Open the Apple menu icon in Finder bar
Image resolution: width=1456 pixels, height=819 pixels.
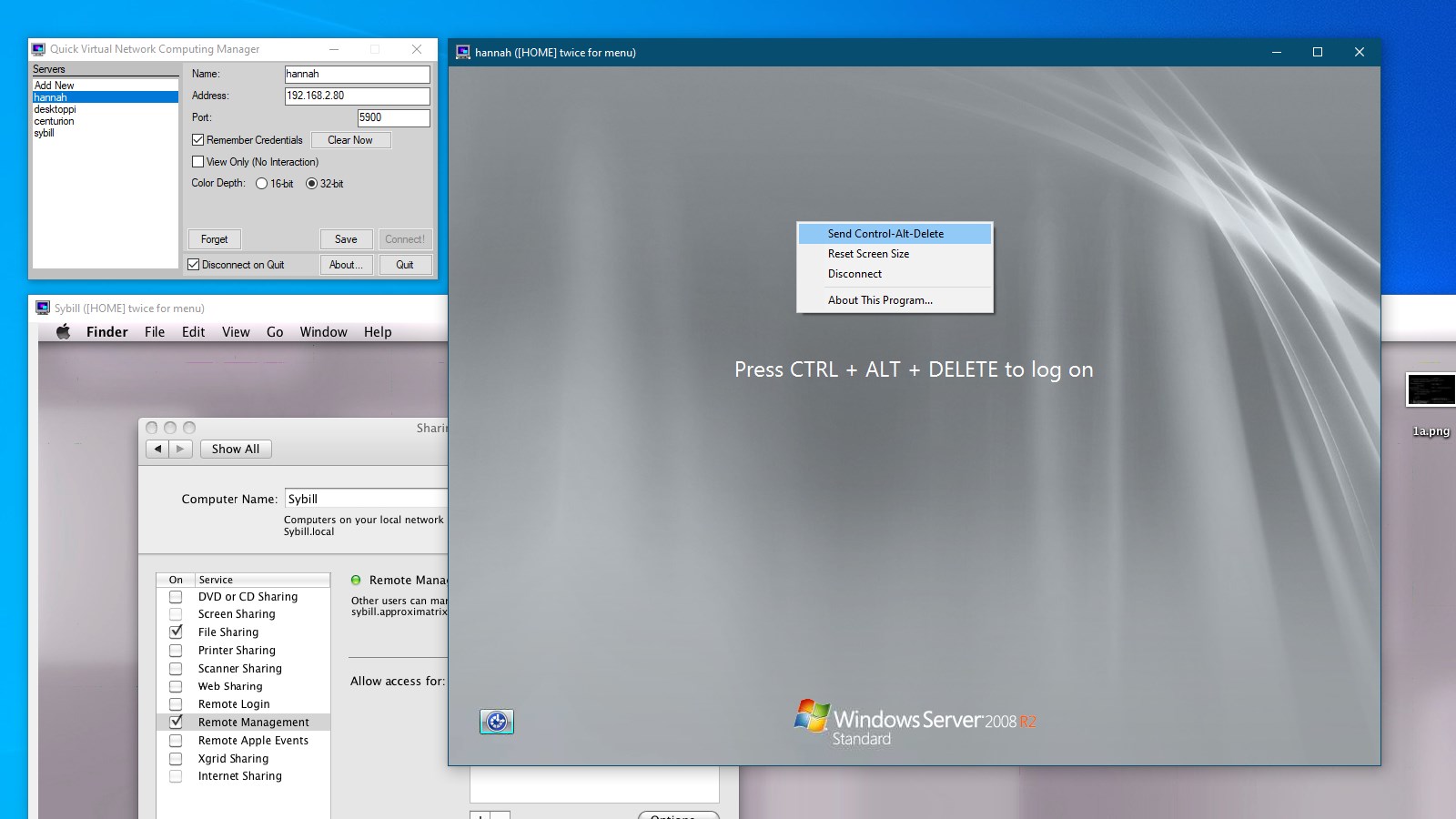(63, 332)
